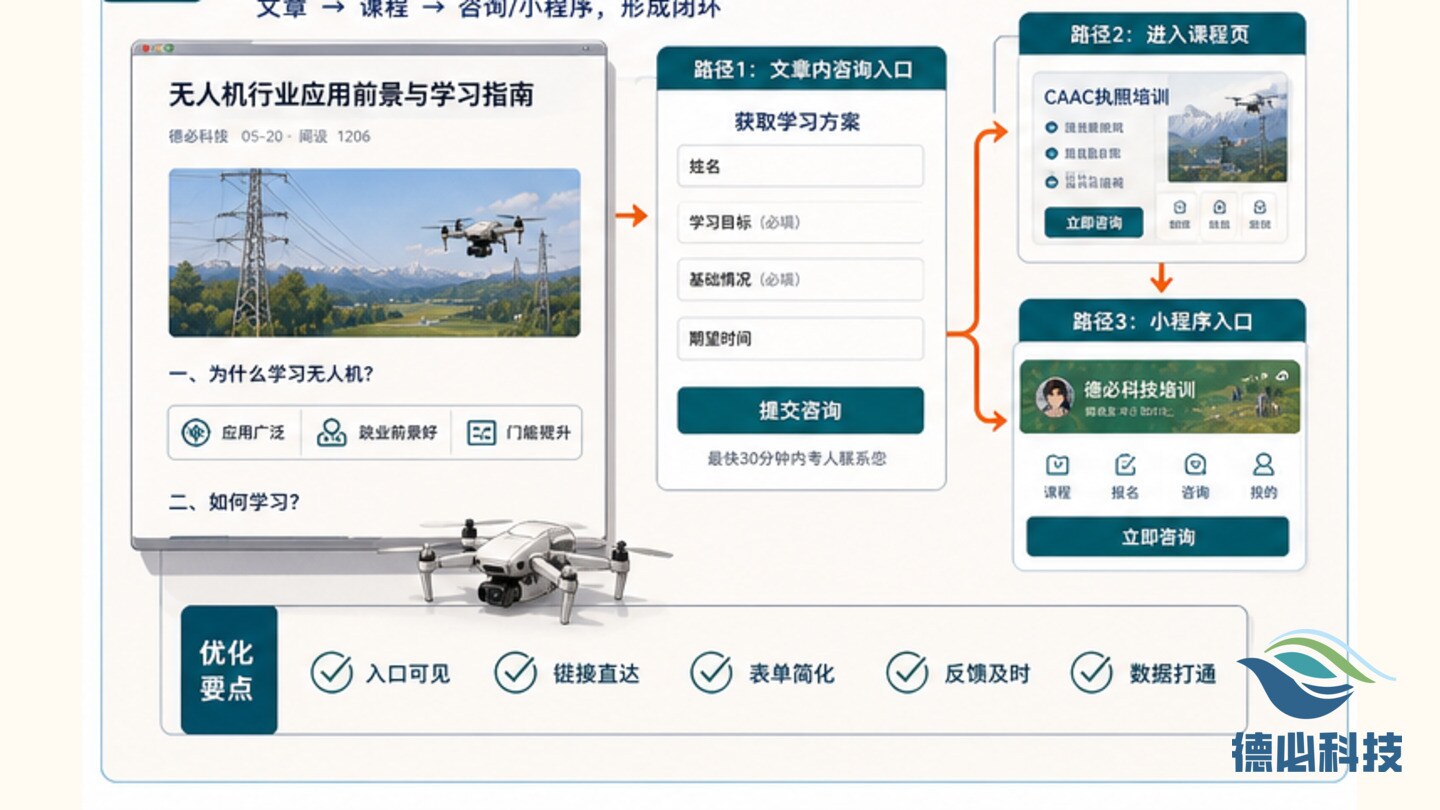The height and width of the screenshot is (810, 1440).
Task: Submit the form with 提交咨询
Action: pos(800,411)
